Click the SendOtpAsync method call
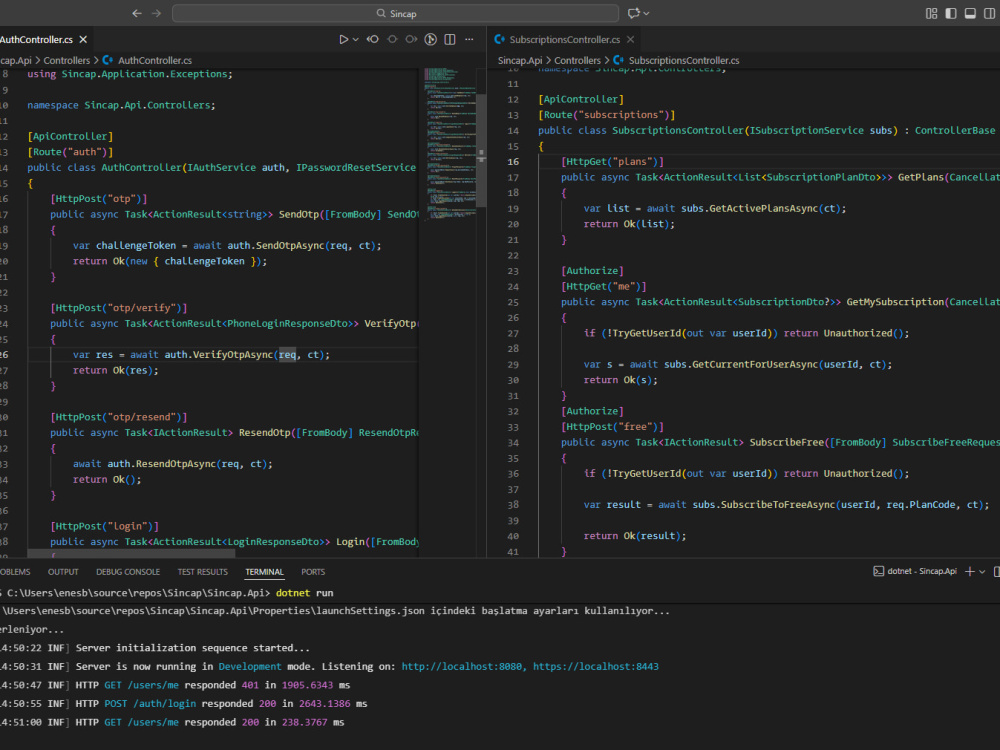Screen dimensions: 1000x750 pos(288,246)
